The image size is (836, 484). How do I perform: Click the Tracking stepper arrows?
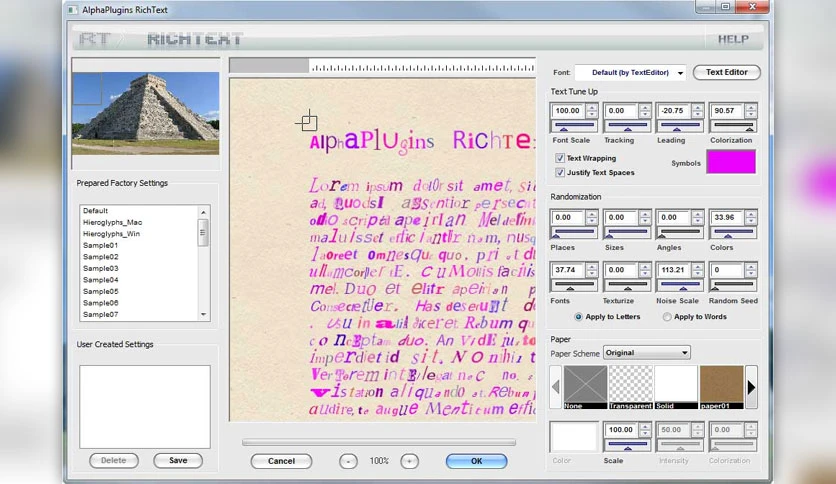click(645, 111)
